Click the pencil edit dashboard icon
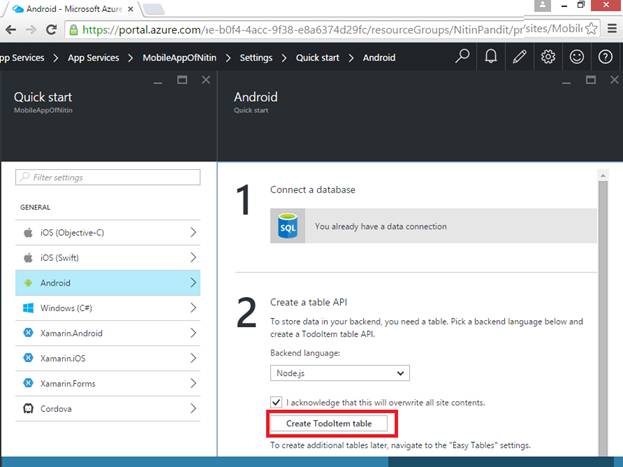Screen dimensions: 623x467 click(519, 57)
